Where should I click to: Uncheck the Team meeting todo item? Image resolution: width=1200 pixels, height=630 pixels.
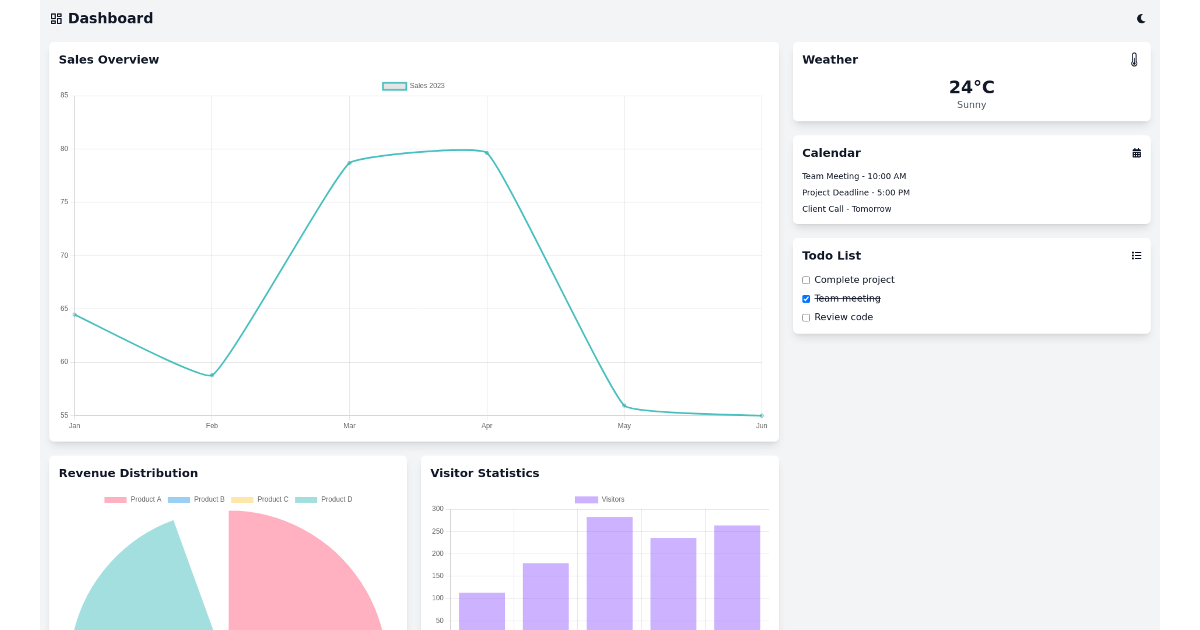(x=806, y=298)
